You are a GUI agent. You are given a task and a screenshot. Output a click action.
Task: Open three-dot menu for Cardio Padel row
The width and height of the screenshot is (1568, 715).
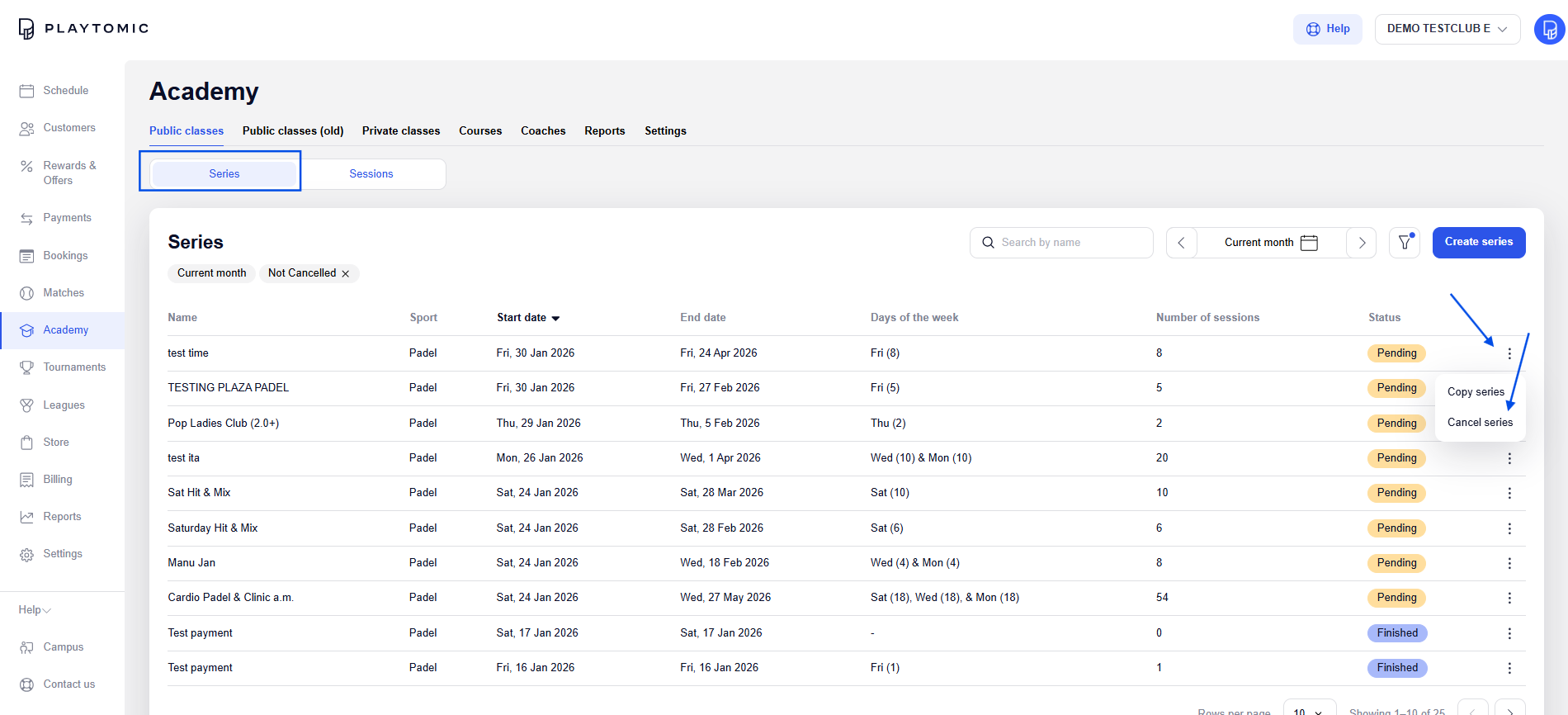pos(1509,598)
